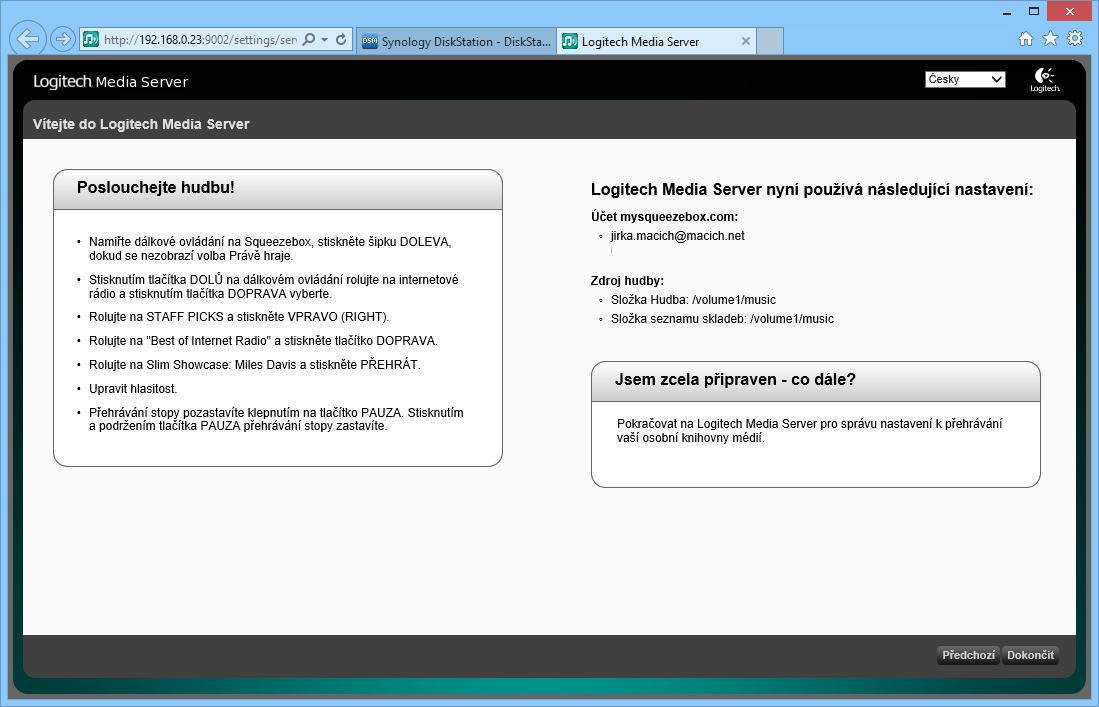Open the Česky language dropdown
Viewport: 1099px width, 707px height.
click(965, 79)
